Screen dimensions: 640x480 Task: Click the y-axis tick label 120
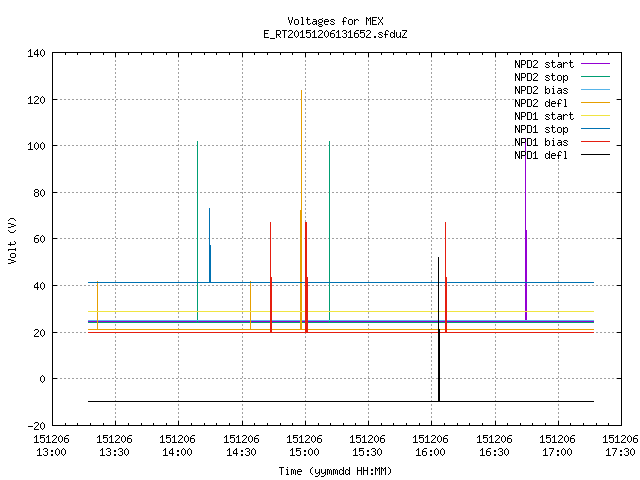[36, 100]
